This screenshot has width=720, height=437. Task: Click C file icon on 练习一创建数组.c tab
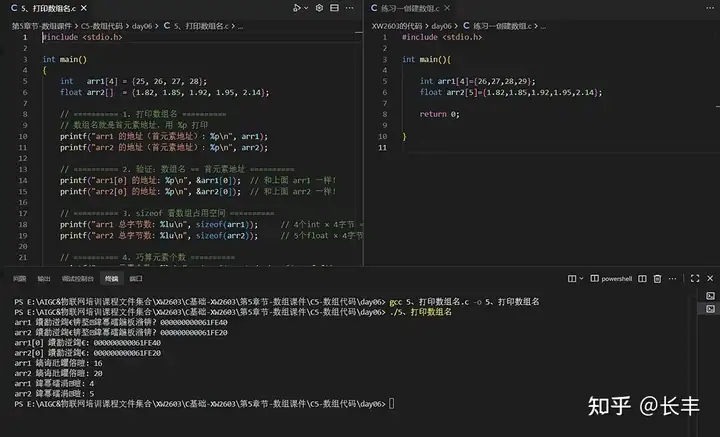[x=374, y=8]
